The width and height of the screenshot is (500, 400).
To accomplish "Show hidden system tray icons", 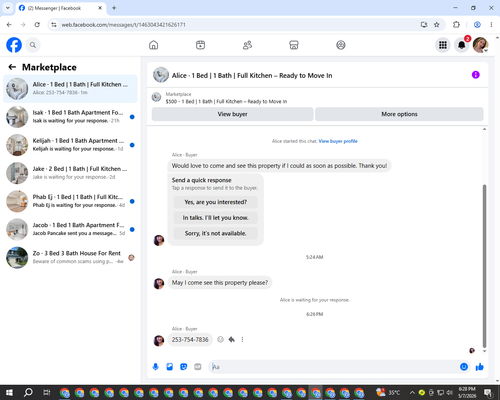I will pyautogui.click(x=412, y=392).
